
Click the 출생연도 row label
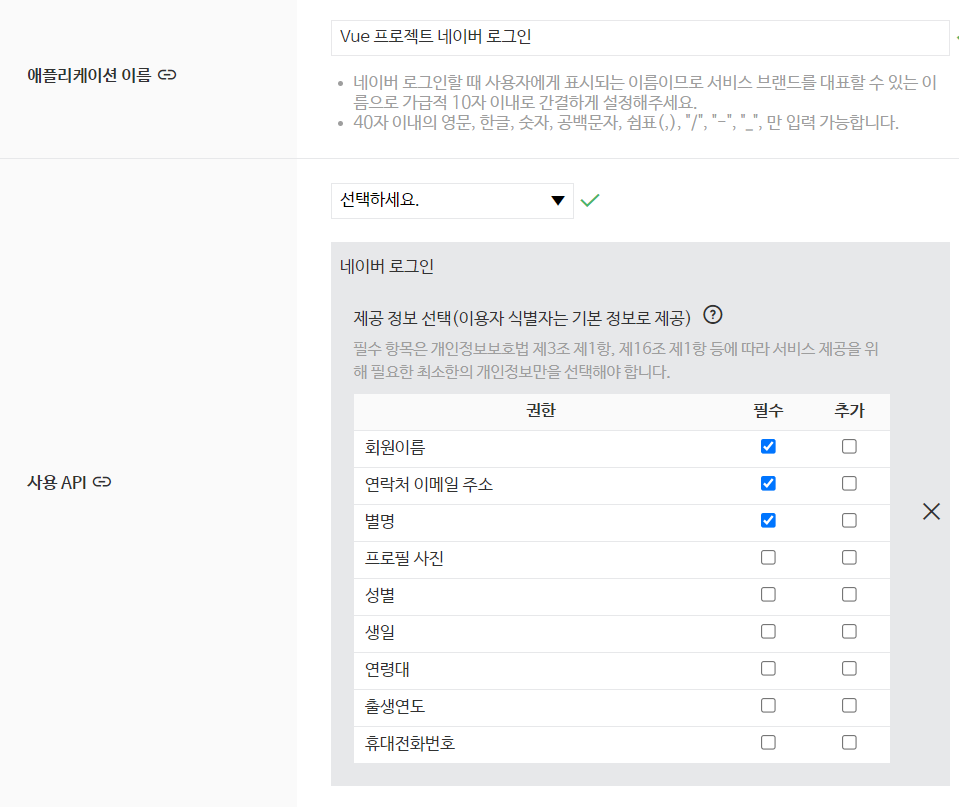(x=395, y=706)
